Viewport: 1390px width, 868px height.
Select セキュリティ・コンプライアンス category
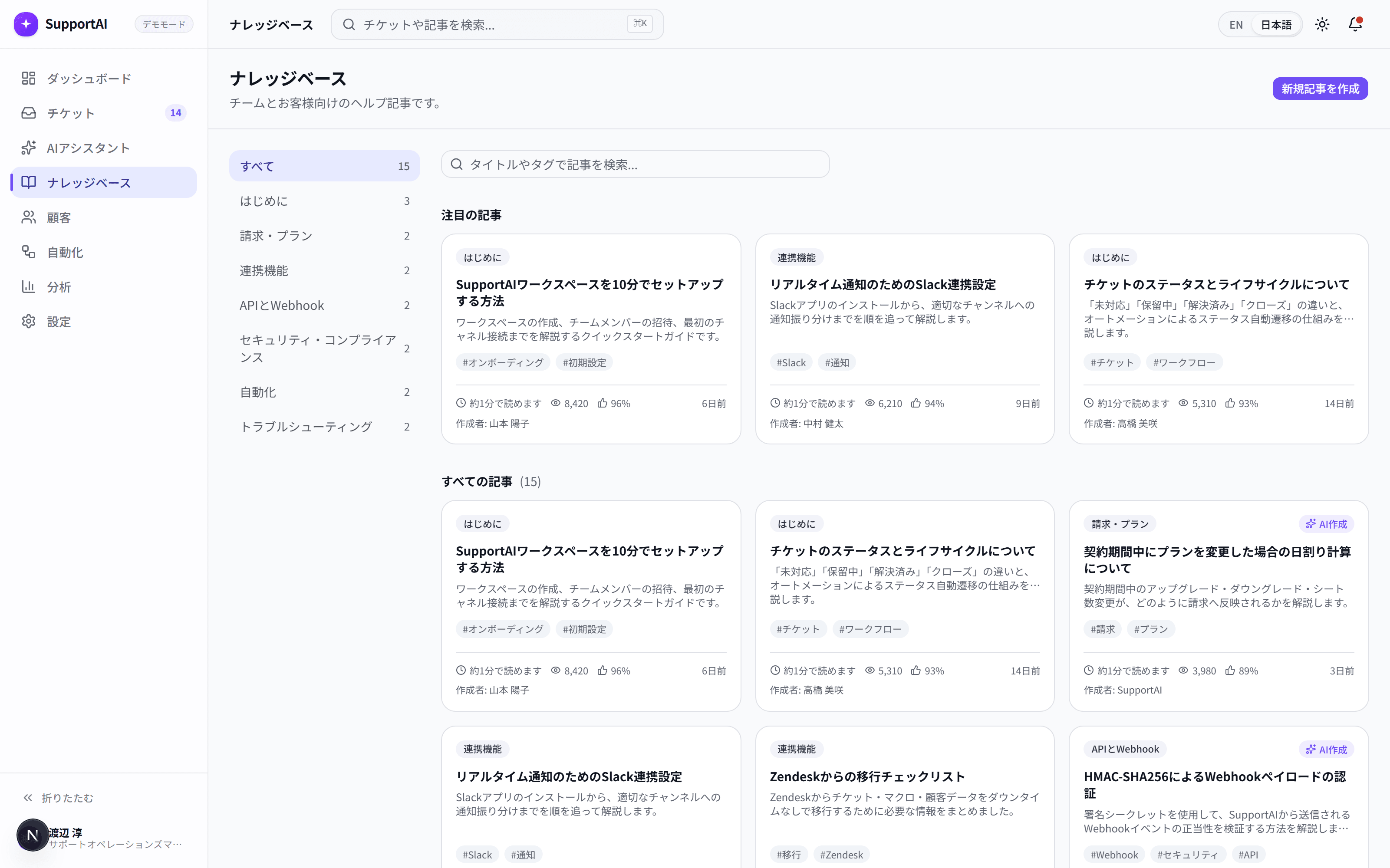[324, 349]
